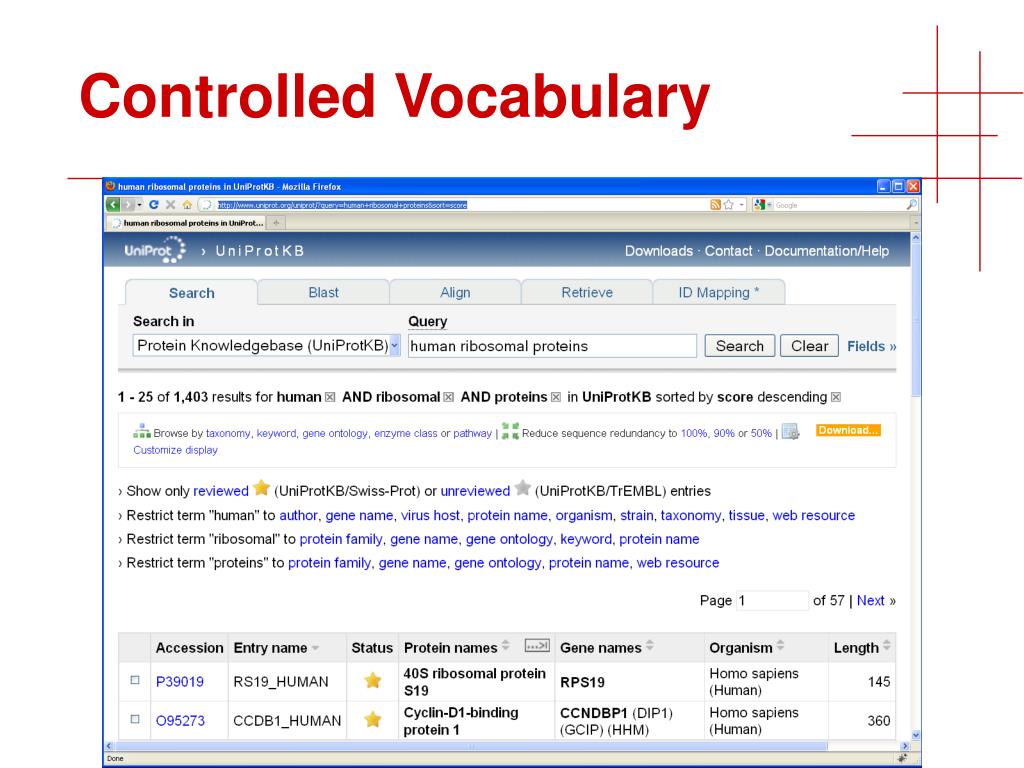Viewport: 1024px width, 768px height.
Task: Click the Google search magnifier icon
Action: [912, 204]
